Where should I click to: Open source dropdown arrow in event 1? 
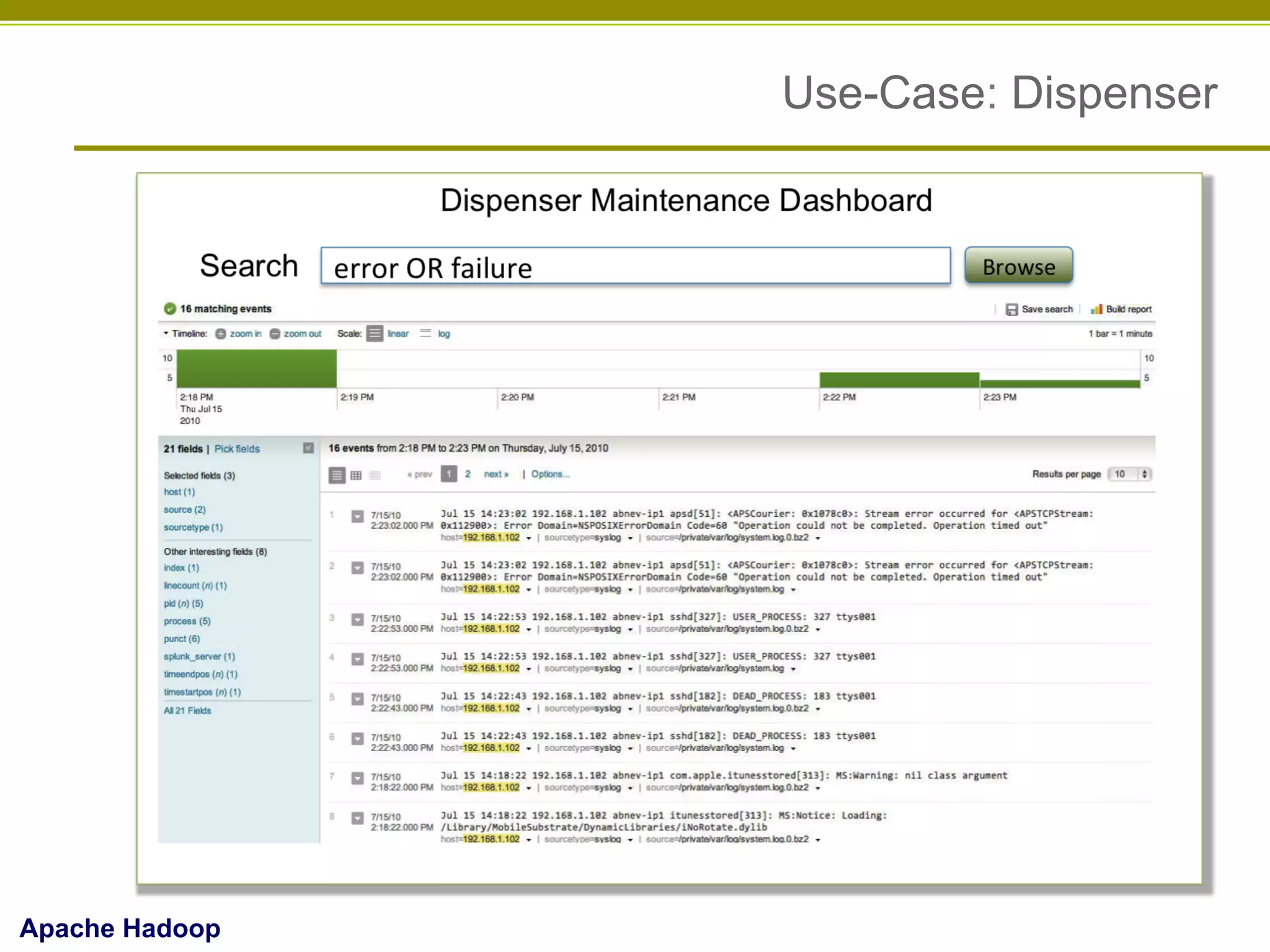[x=818, y=538]
